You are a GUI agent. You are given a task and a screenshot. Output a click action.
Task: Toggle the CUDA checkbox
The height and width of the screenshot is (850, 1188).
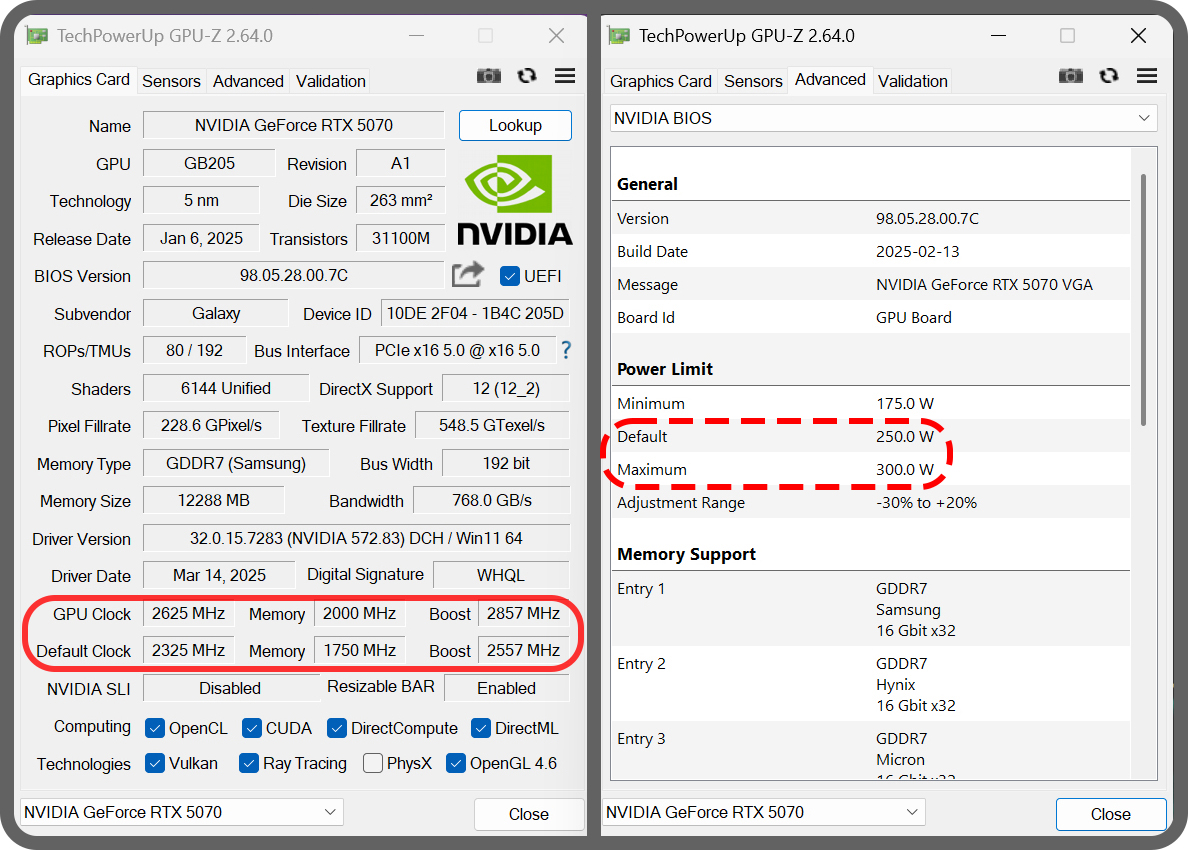(x=252, y=728)
